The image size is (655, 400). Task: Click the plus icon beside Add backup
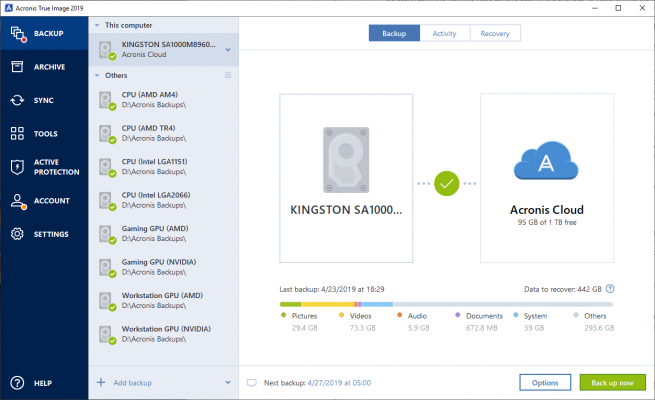click(x=101, y=382)
